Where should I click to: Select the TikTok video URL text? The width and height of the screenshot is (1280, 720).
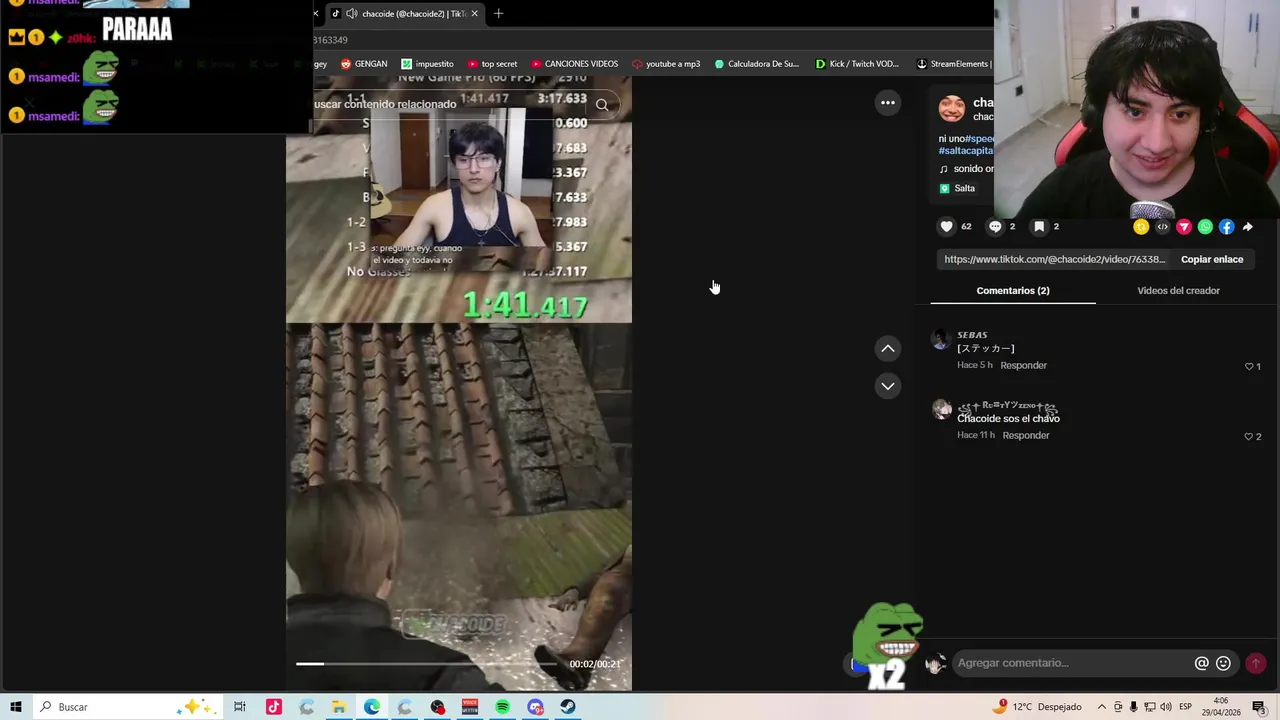1055,259
